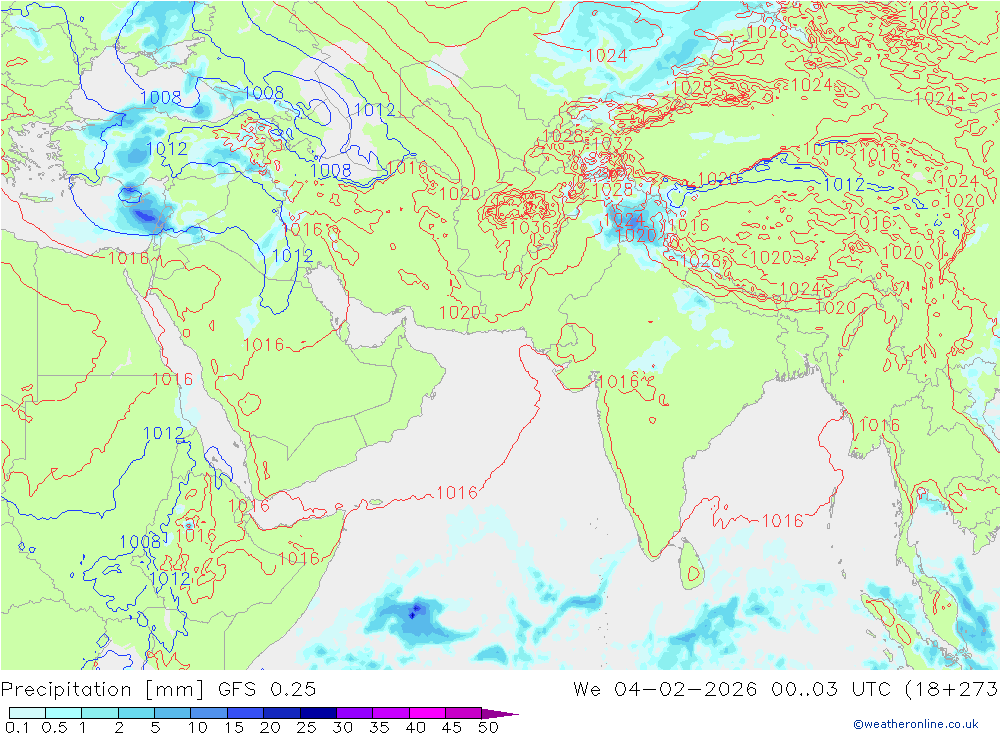Pick the 40–45 mm bright magenta legend swatch
Screen dimensions: 1000x733
click(x=427, y=713)
